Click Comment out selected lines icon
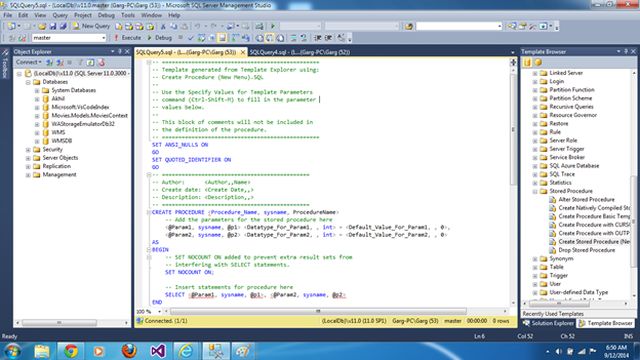This screenshot has height=360, width=640. (x=293, y=38)
